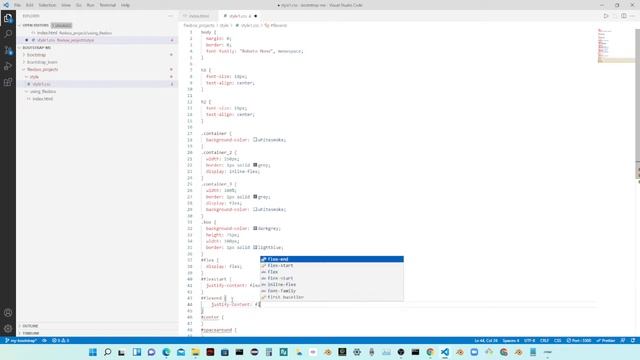This screenshot has height=360, width=640.
Task: Choose first baseline from autocomplete list
Action: pyautogui.click(x=332, y=297)
